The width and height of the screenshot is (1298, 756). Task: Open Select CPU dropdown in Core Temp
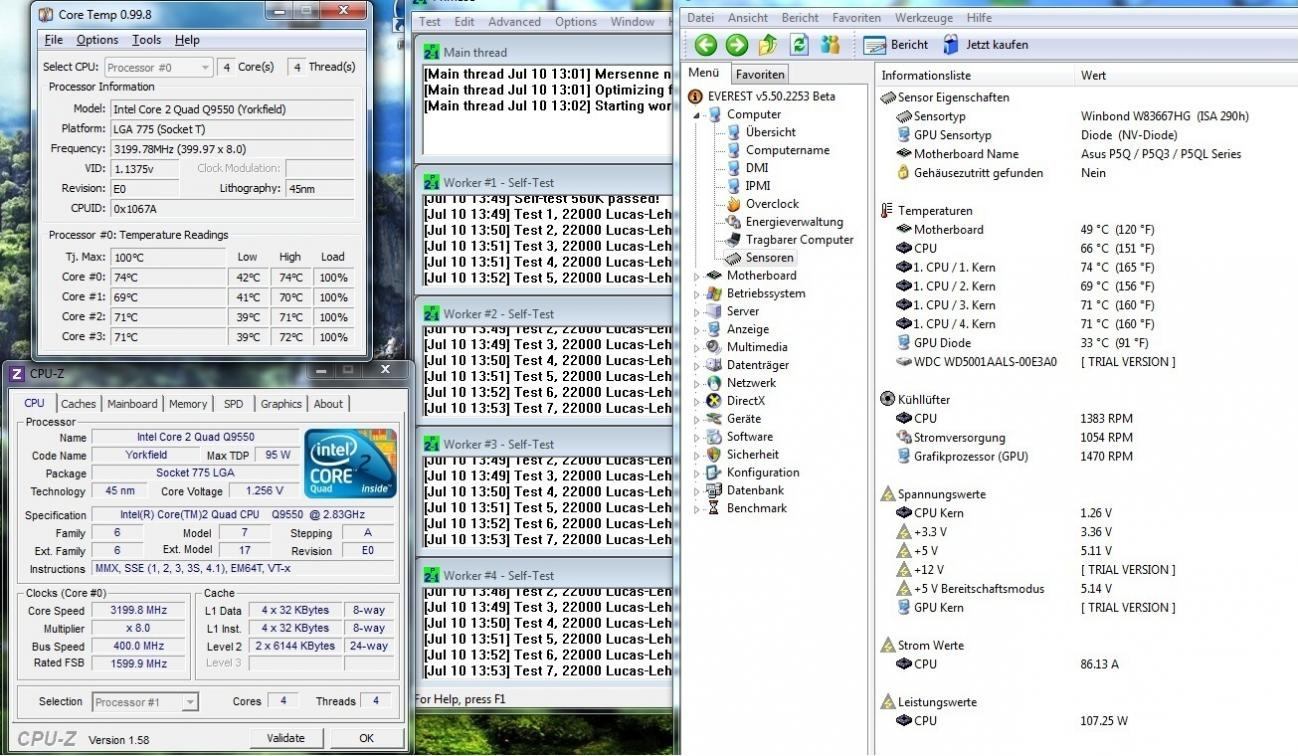pos(158,67)
